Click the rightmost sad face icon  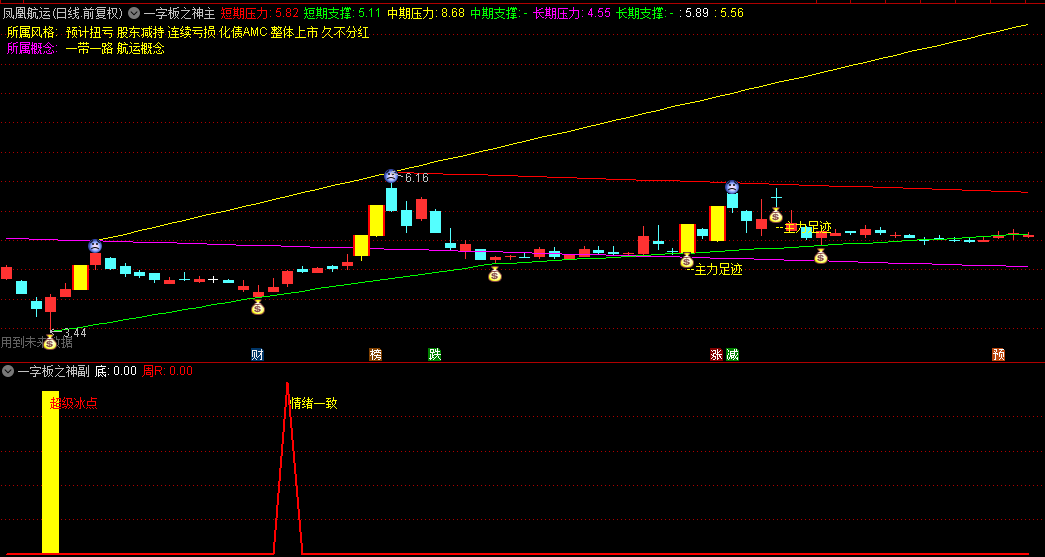tap(732, 187)
